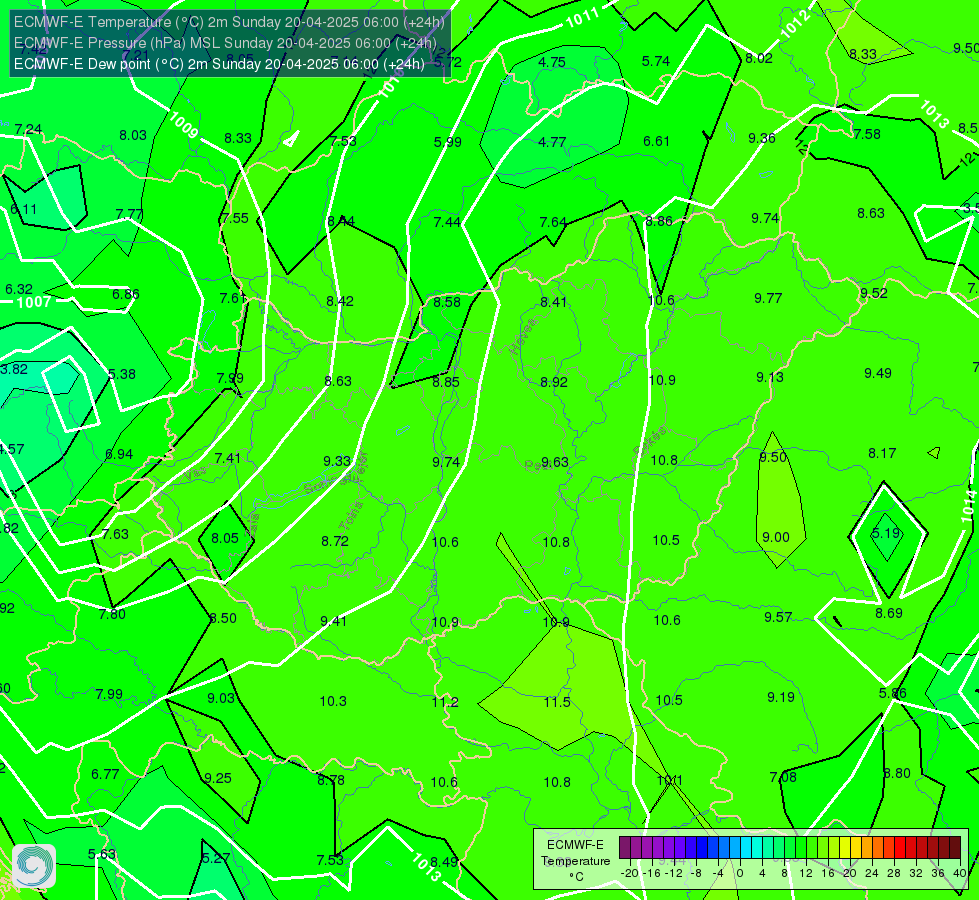
Task: Click the 9.77 temperature value
Action: click(768, 299)
